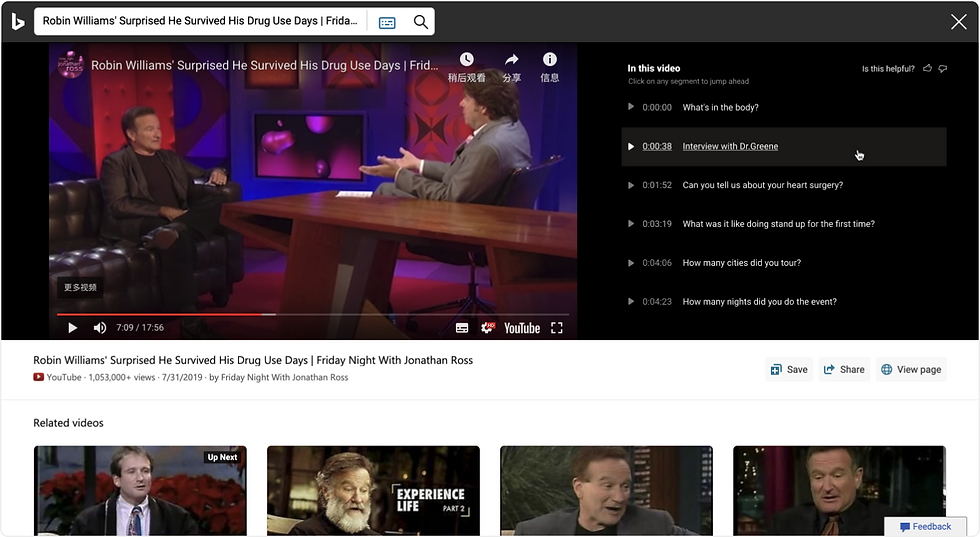Open the third related video thumbnail
The width and height of the screenshot is (980, 537).
(606, 491)
